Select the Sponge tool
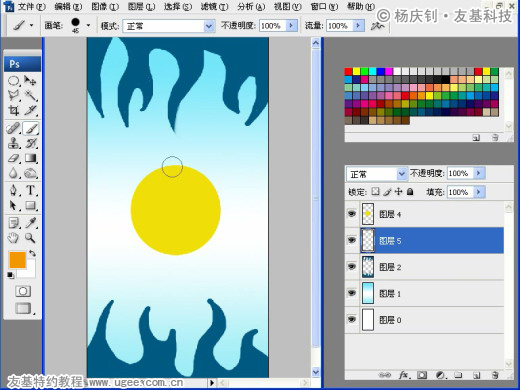Image resolution: width=520 pixels, height=390 pixels. 30,173
